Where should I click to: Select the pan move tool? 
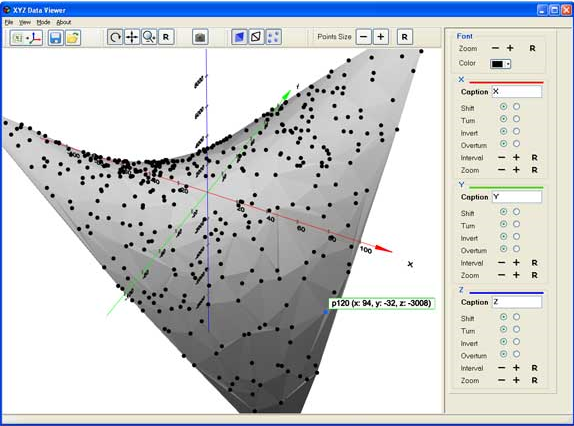132,37
